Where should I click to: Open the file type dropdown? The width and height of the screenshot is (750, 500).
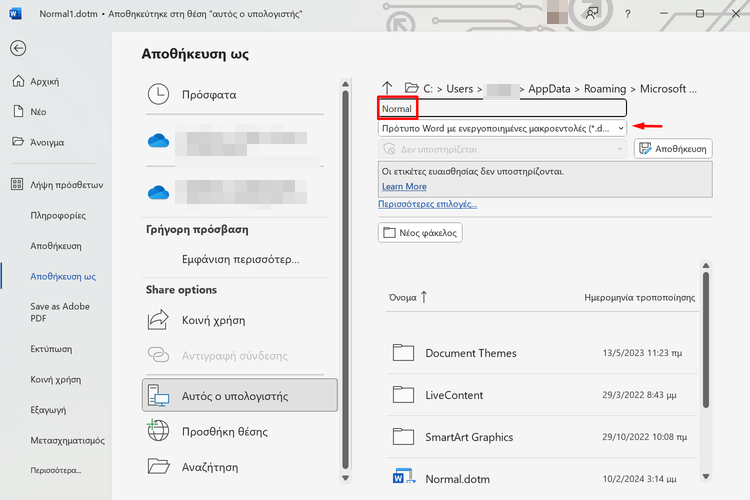click(502, 128)
